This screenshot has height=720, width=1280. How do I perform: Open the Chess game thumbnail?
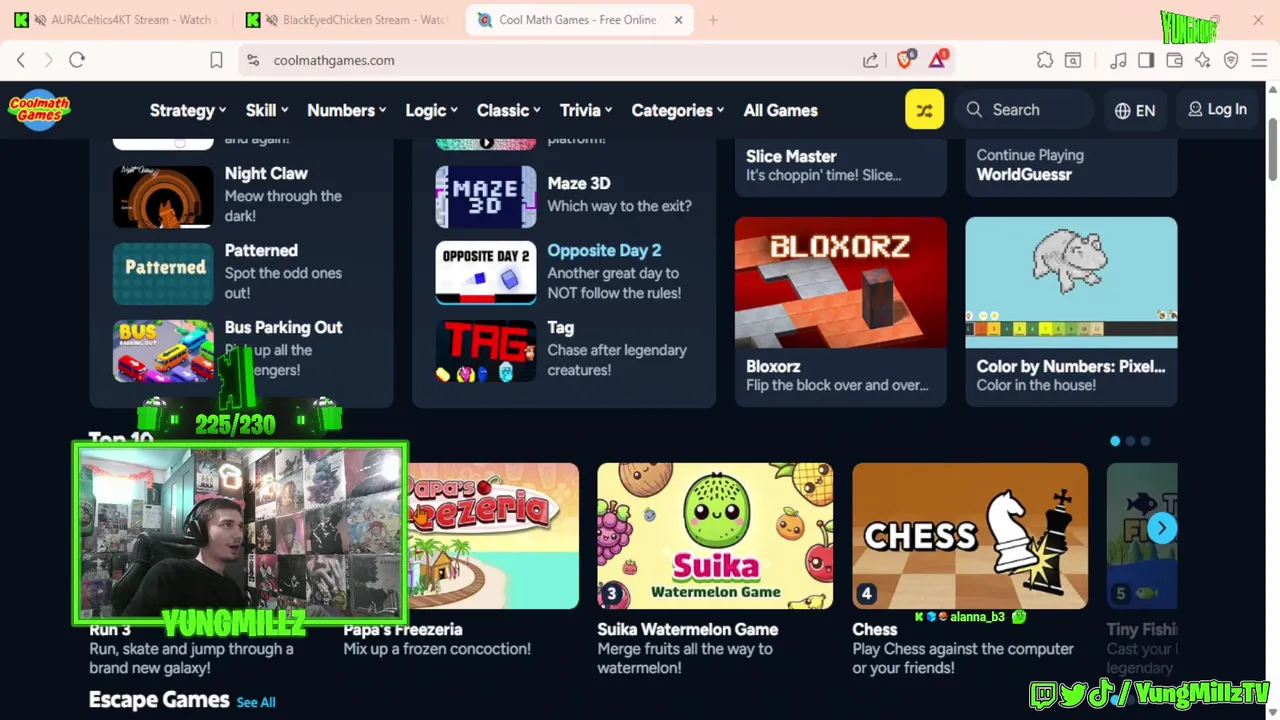tap(970, 535)
